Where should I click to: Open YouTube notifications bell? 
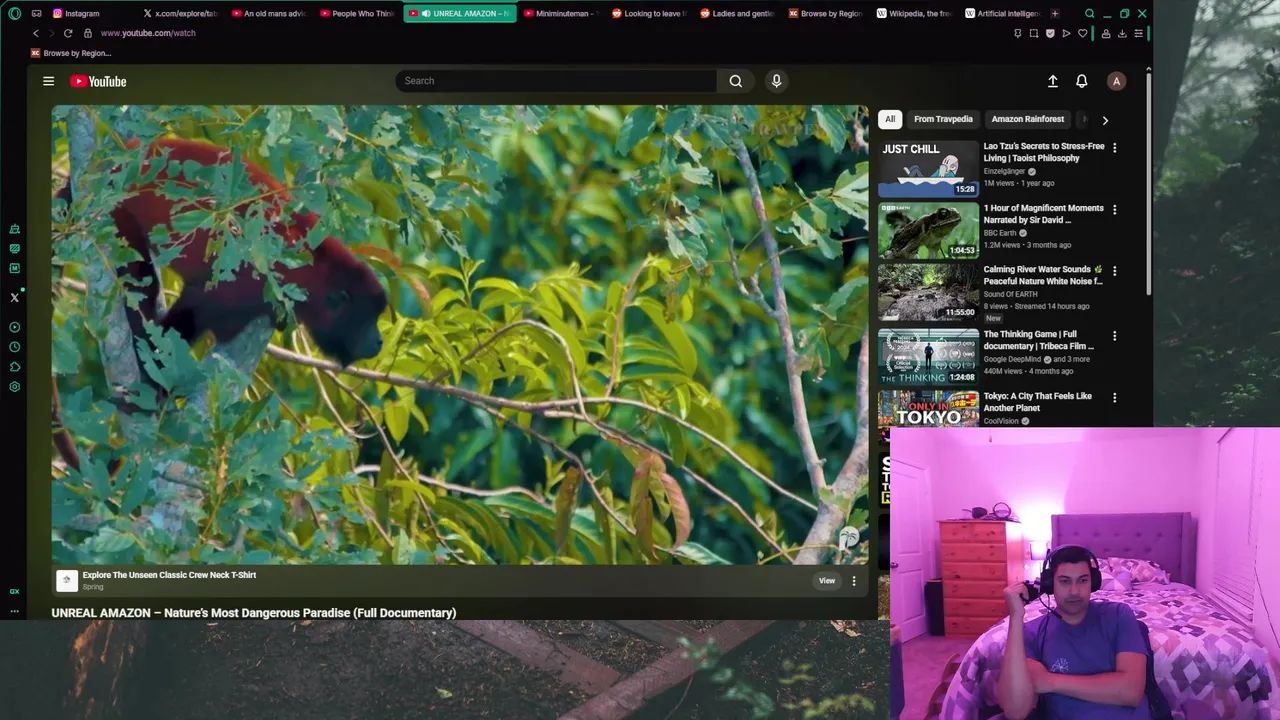pyautogui.click(x=1081, y=81)
